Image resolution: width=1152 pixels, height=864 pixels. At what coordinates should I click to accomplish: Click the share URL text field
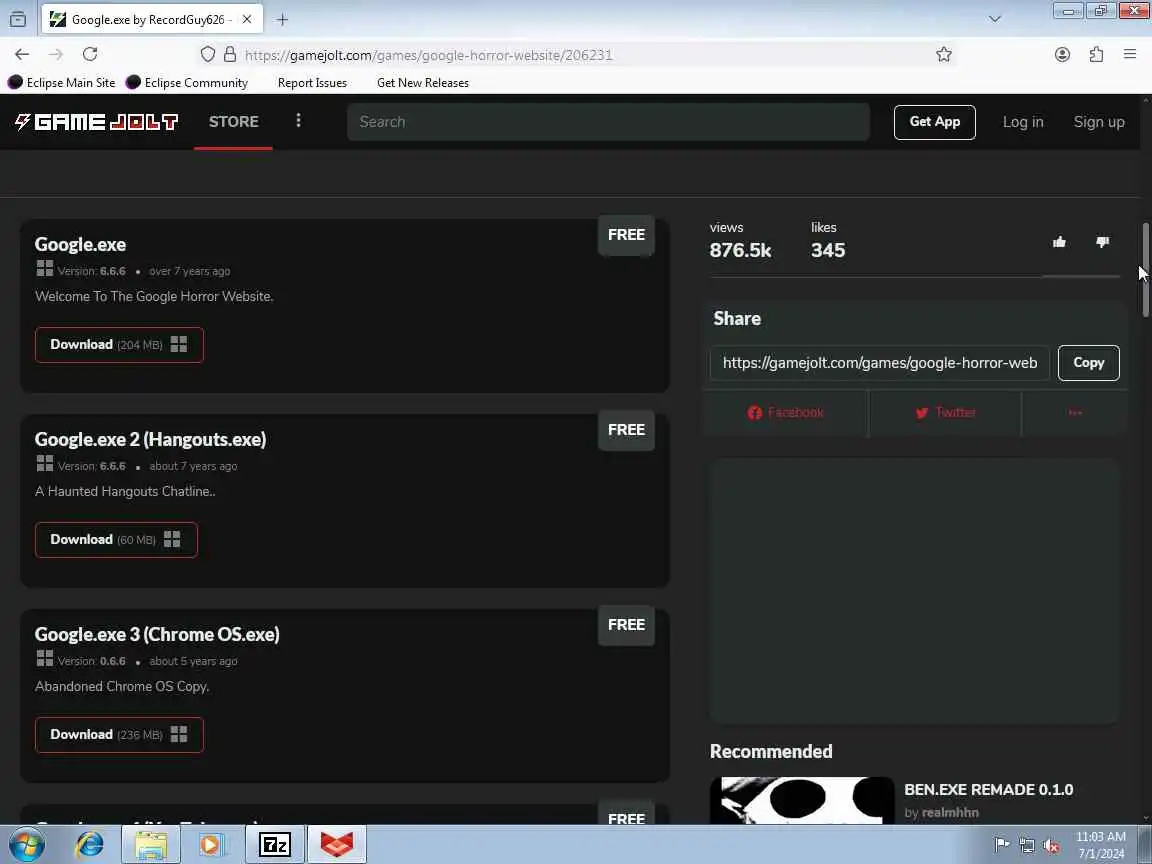tap(879, 363)
